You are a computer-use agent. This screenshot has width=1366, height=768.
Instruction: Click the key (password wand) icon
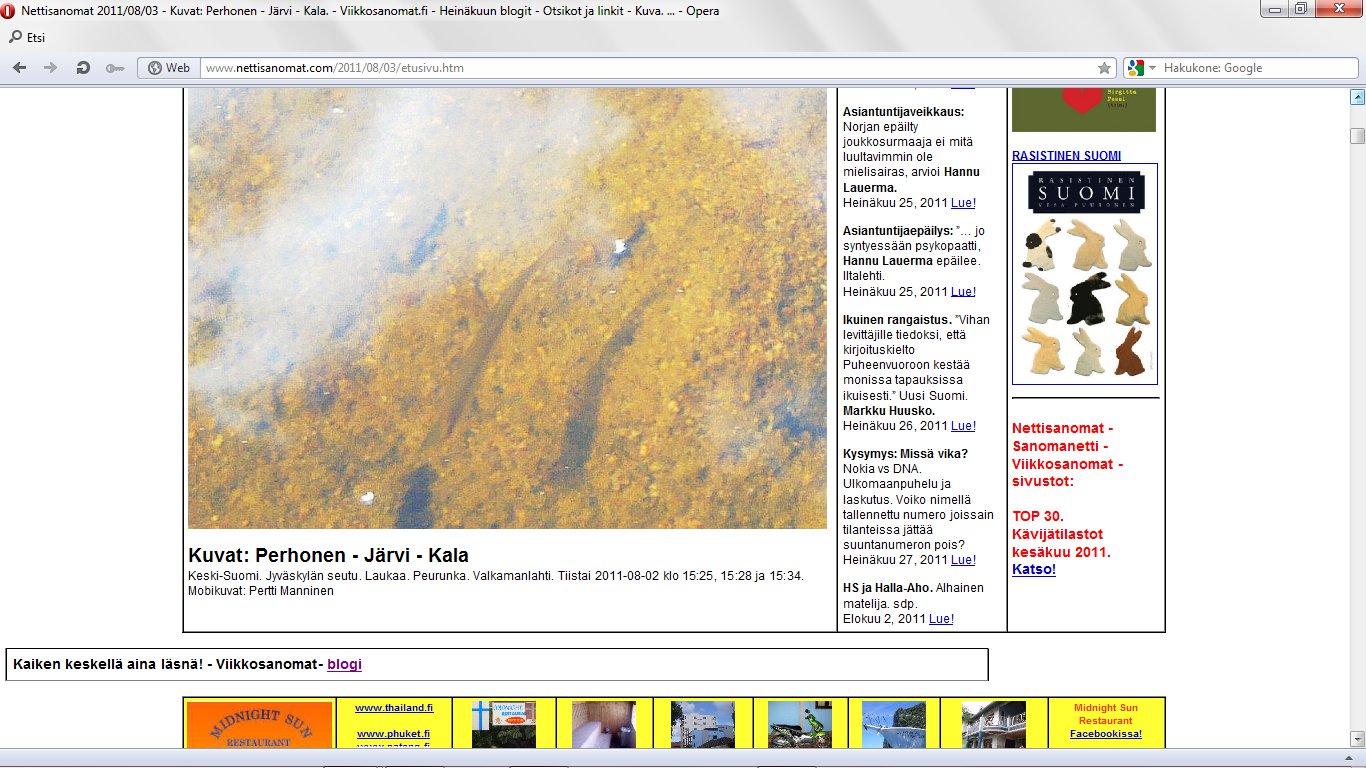[x=114, y=68]
